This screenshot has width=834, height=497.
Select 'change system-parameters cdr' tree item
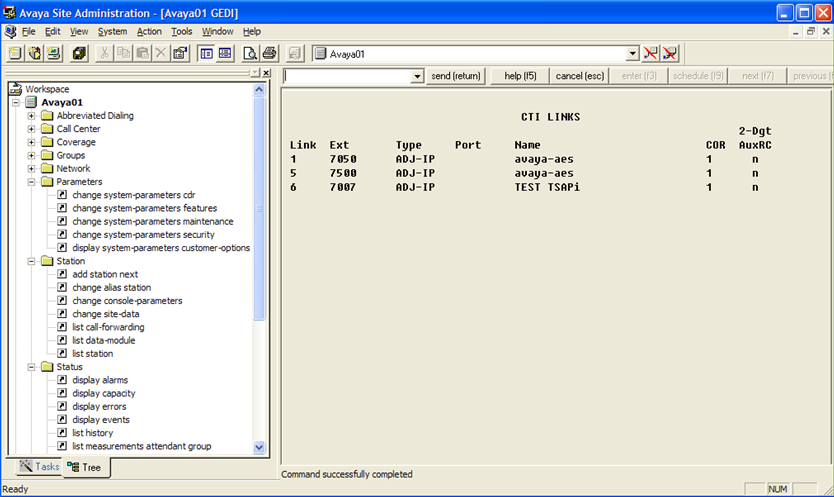pos(134,195)
